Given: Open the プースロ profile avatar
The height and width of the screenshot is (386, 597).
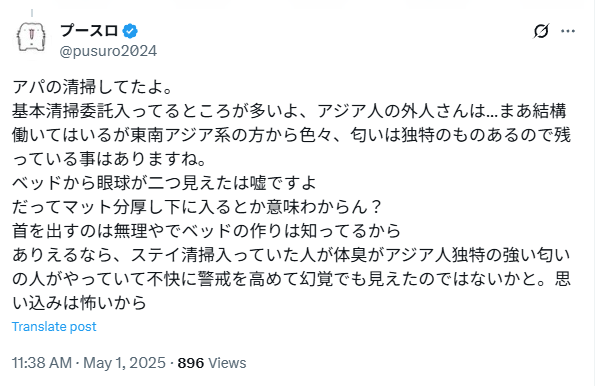Looking at the screenshot, I should click(31, 38).
